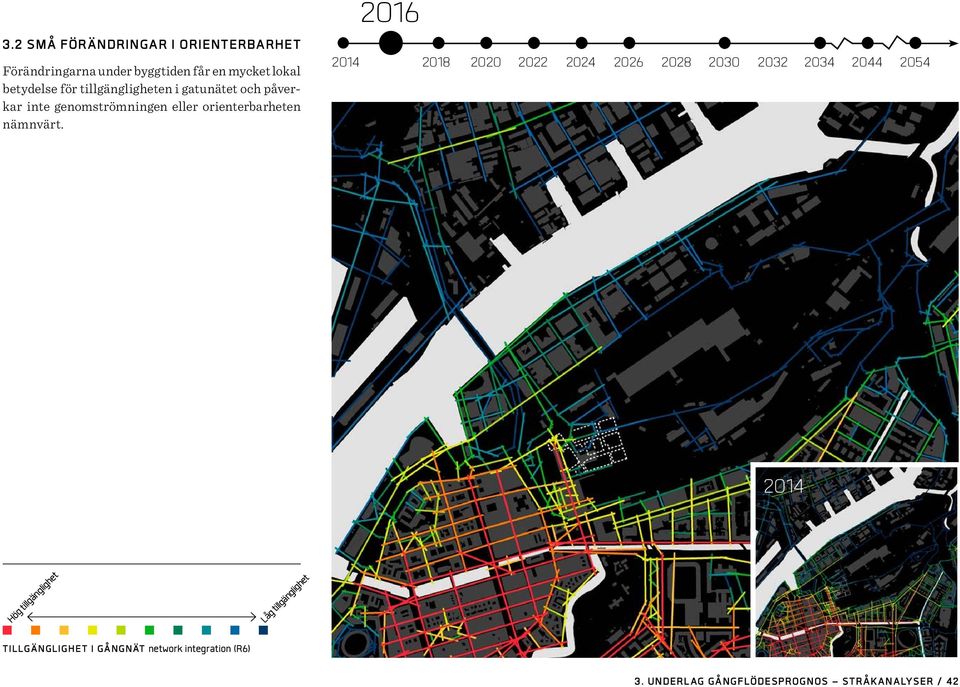Pick the light orange legend swatch
Image resolution: width=960 pixels, height=687 pixels.
coord(64,630)
